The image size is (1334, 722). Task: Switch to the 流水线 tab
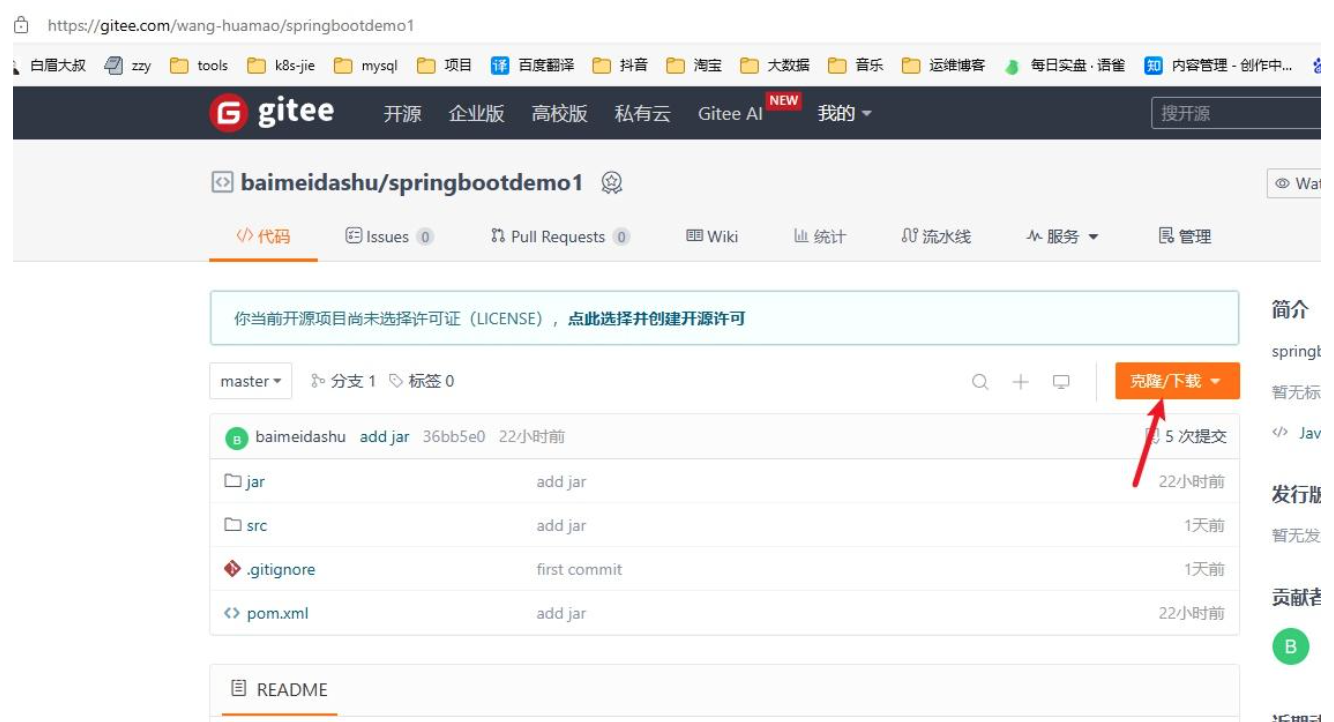(936, 237)
